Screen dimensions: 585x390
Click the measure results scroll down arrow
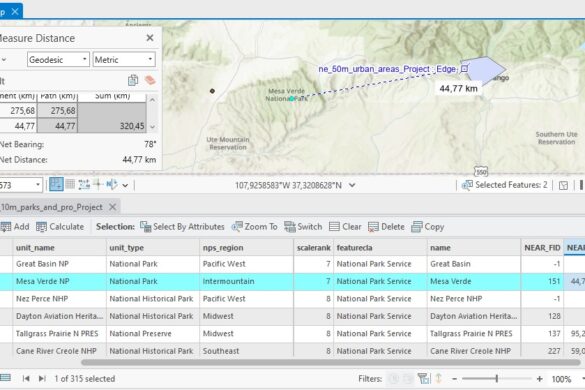[x=152, y=127]
